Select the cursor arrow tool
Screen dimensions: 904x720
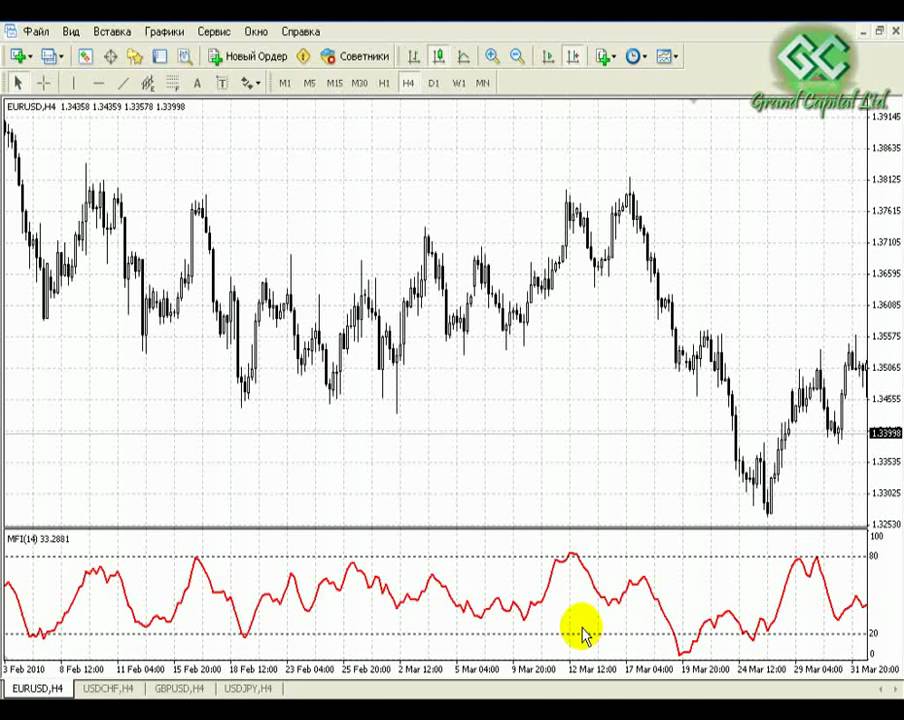pyautogui.click(x=18, y=83)
